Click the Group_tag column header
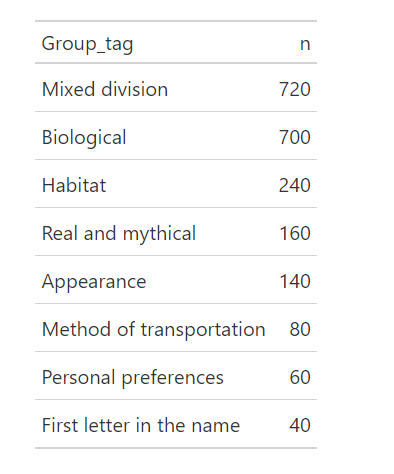This screenshot has width=394, height=474. [x=87, y=44]
